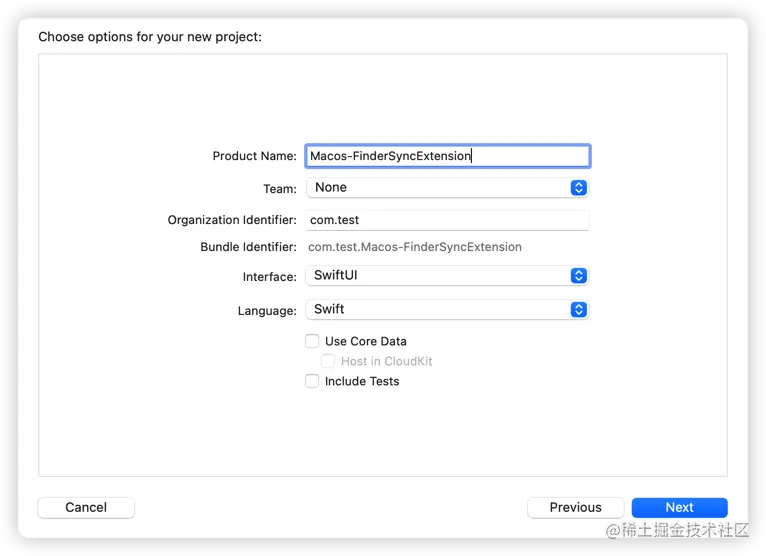This screenshot has height=556, width=766.
Task: Toggle the Host in CloudKit checkbox
Action: coord(328,361)
